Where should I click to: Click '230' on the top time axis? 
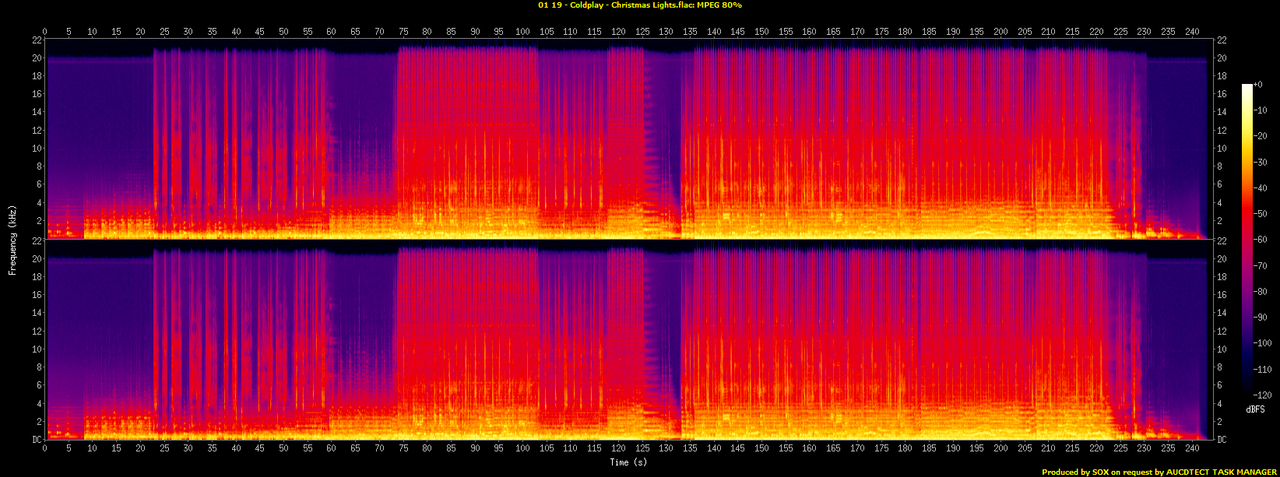[1144, 32]
